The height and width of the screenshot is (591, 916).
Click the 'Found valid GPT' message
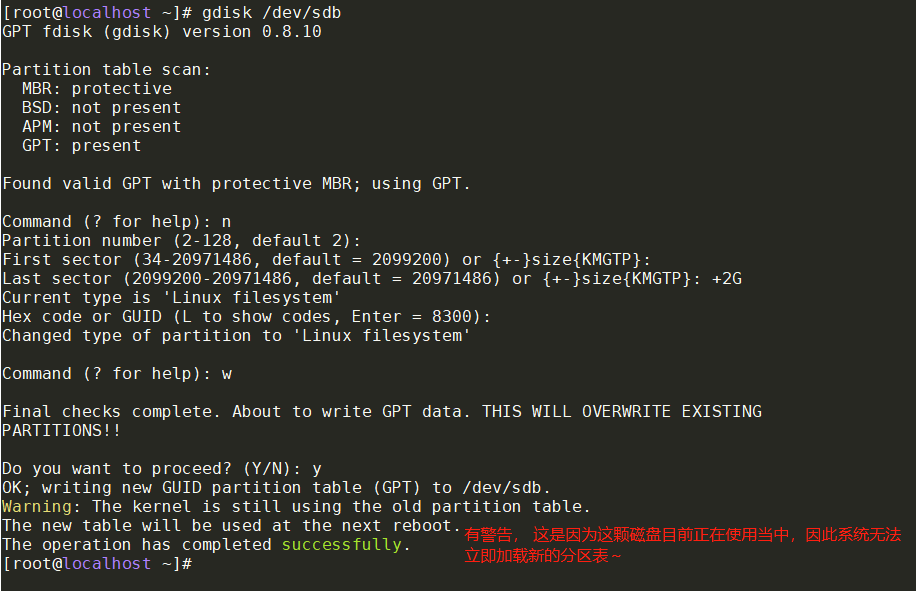point(236,184)
